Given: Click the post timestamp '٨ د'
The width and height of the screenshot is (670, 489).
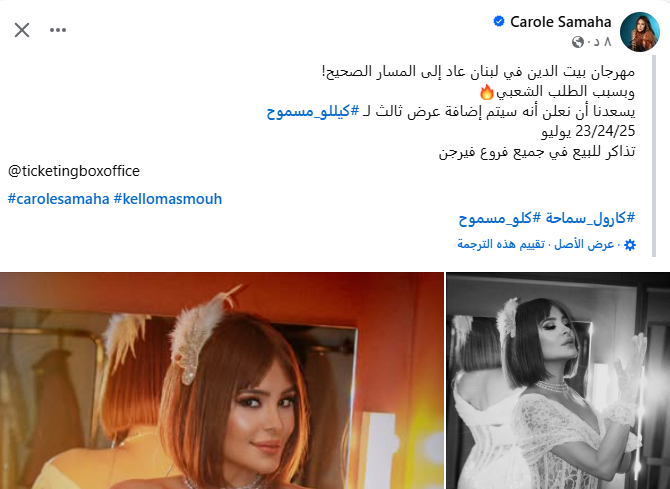Looking at the screenshot, I should (602, 42).
